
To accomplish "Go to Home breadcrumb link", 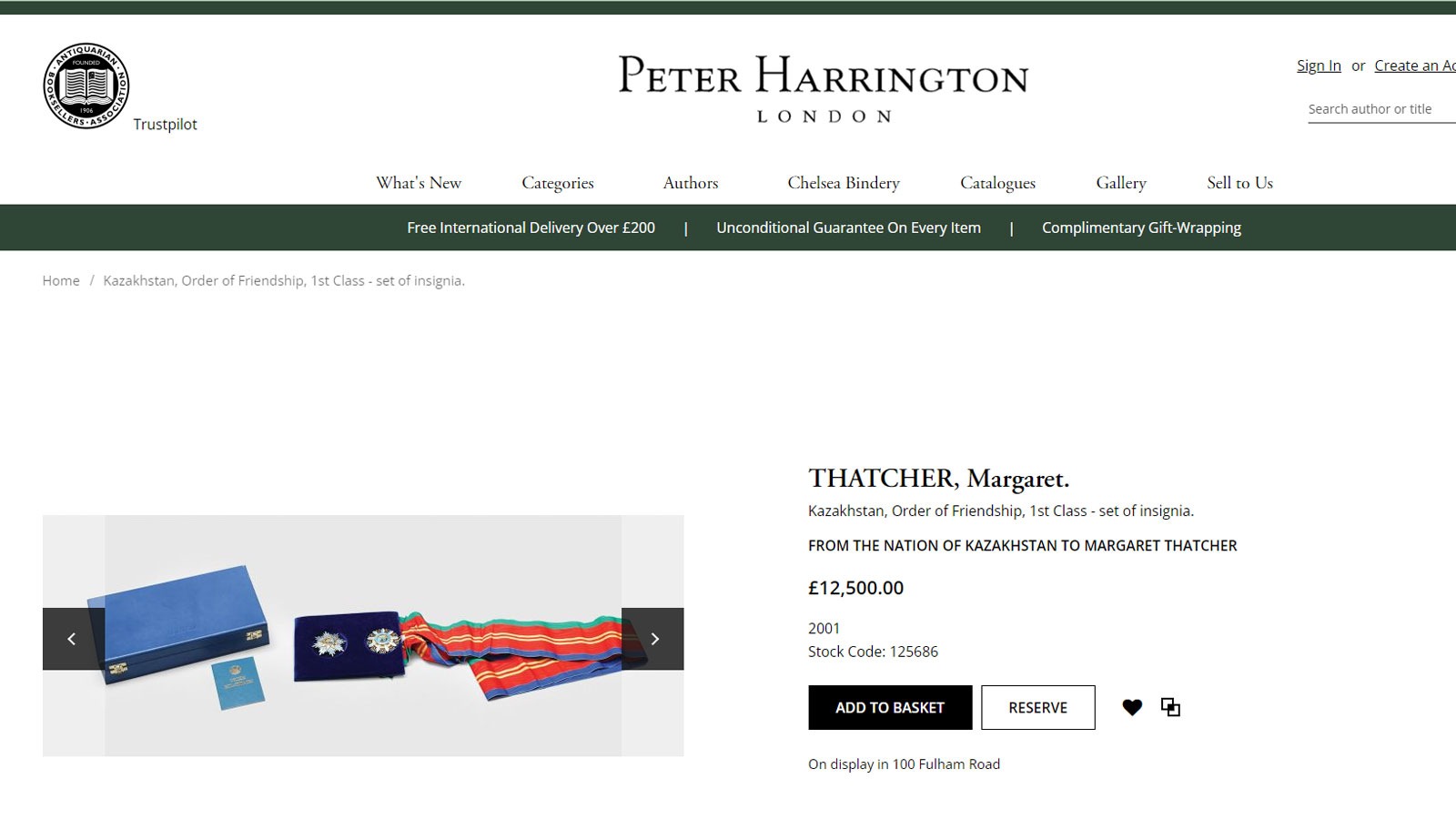I will click(61, 280).
